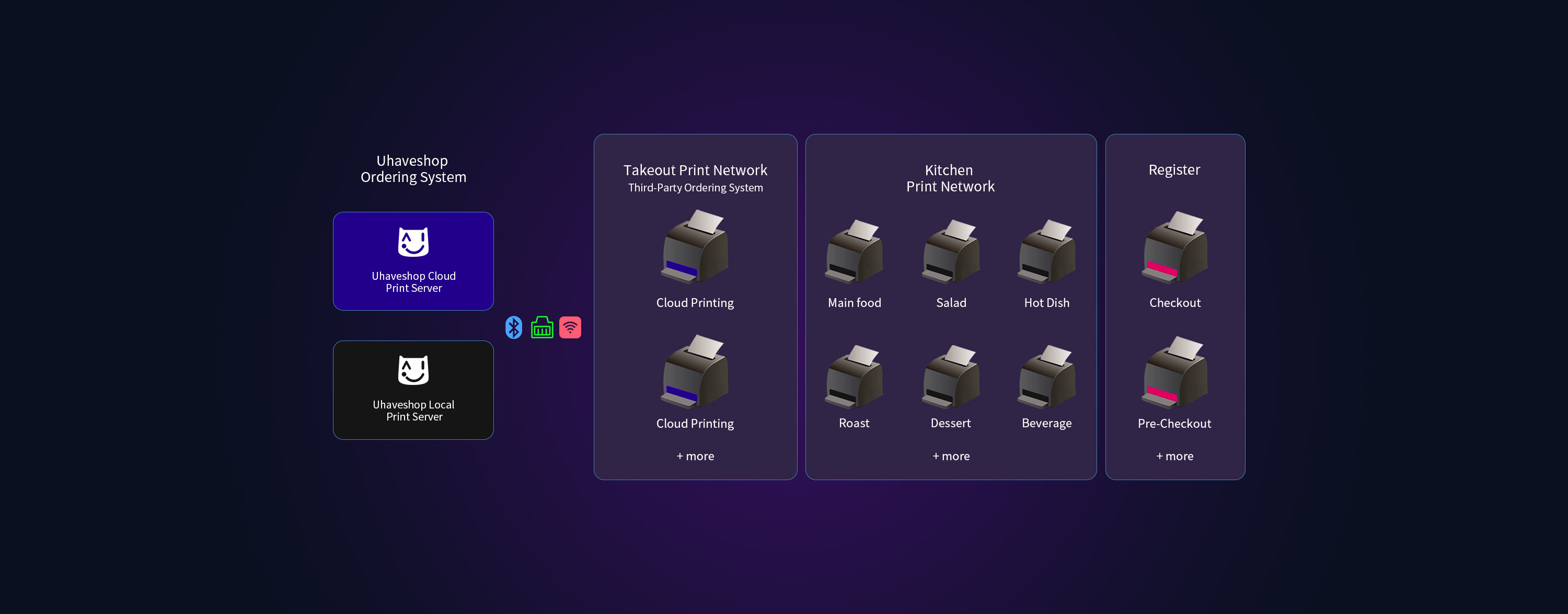Click the Kitchen Print Network heading
Screen dimensions: 1568x614
tap(950, 178)
